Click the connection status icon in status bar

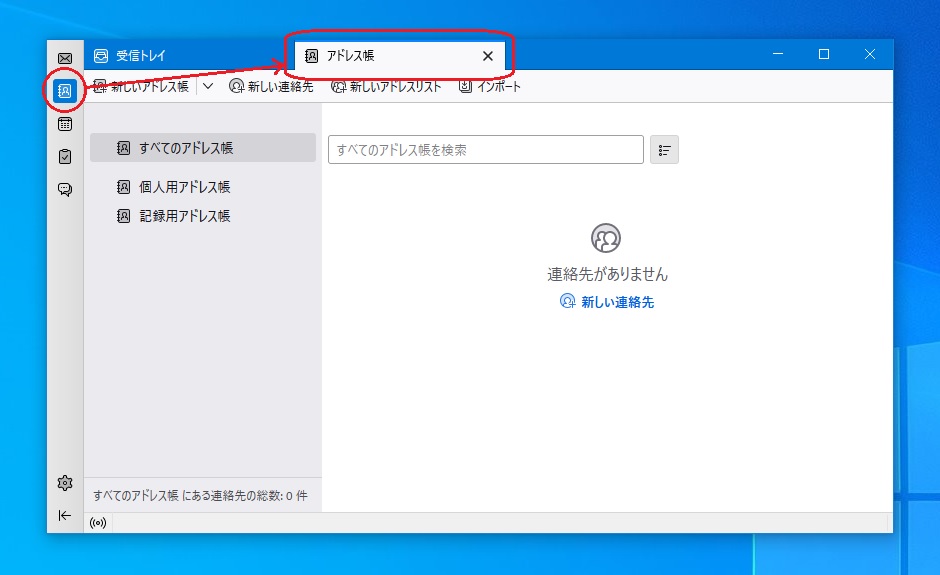click(x=98, y=523)
